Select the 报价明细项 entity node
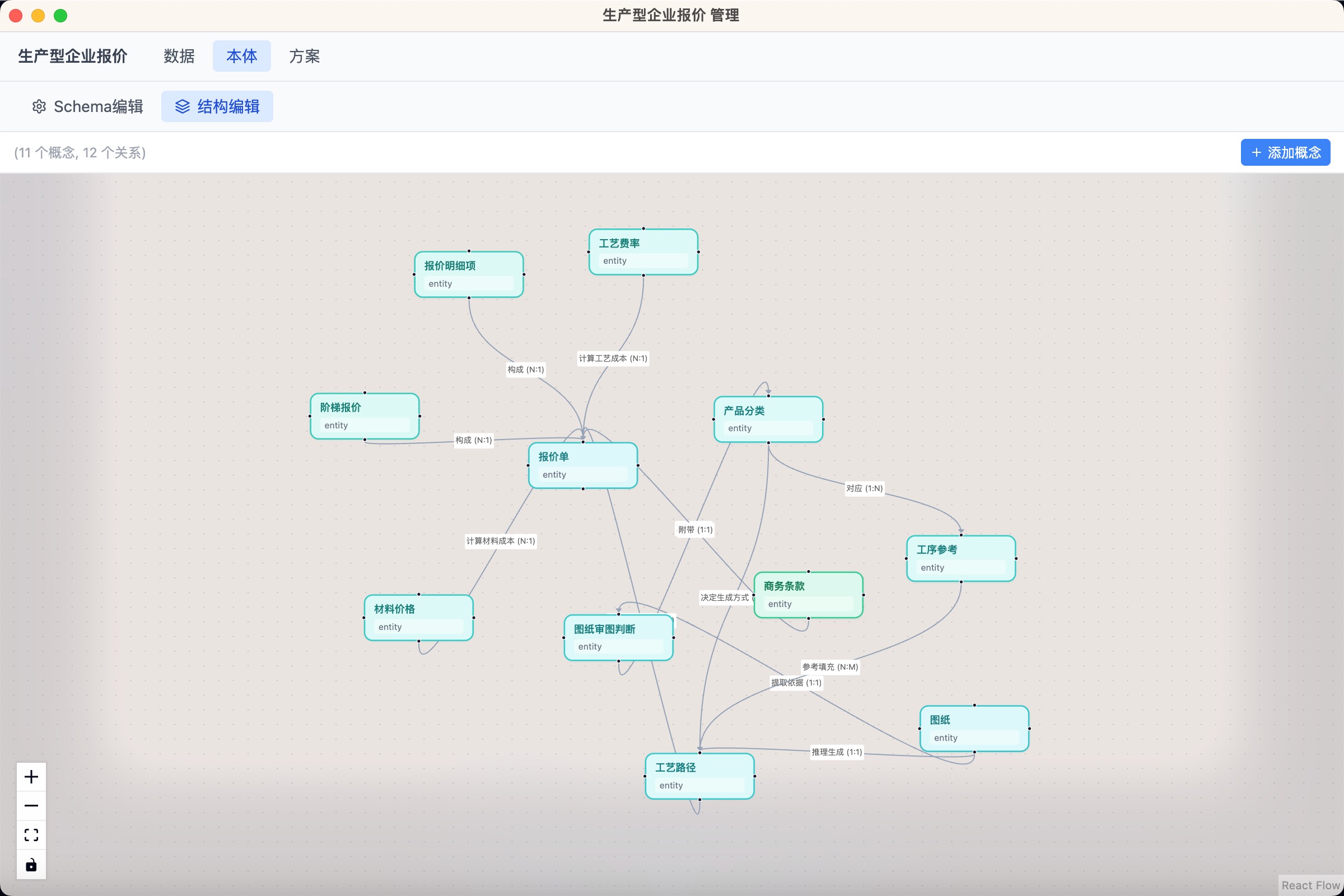 coord(469,274)
